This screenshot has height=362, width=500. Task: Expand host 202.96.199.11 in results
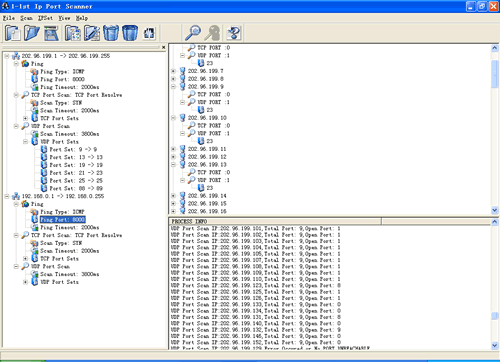click(173, 149)
